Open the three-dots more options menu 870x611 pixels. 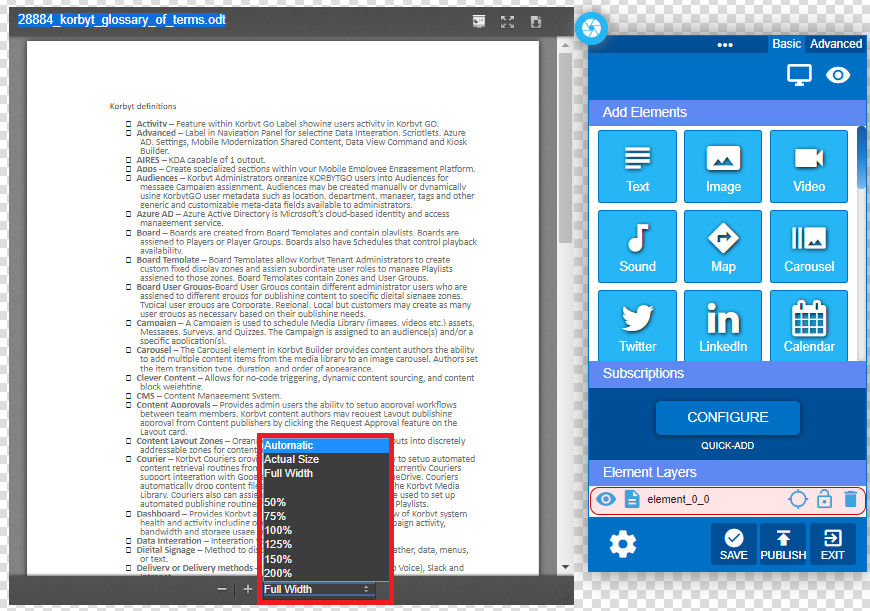click(x=725, y=44)
